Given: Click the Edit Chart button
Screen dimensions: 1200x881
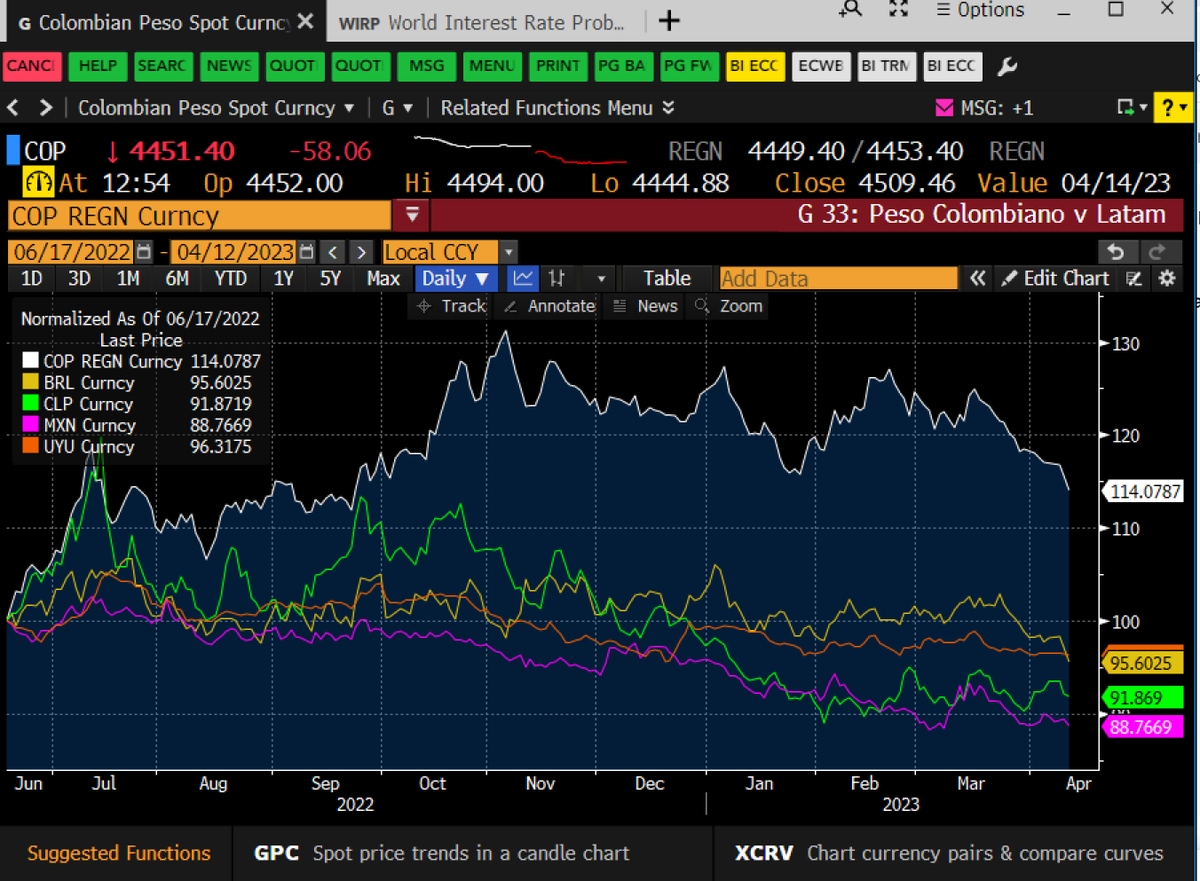Looking at the screenshot, I should pos(1056,279).
